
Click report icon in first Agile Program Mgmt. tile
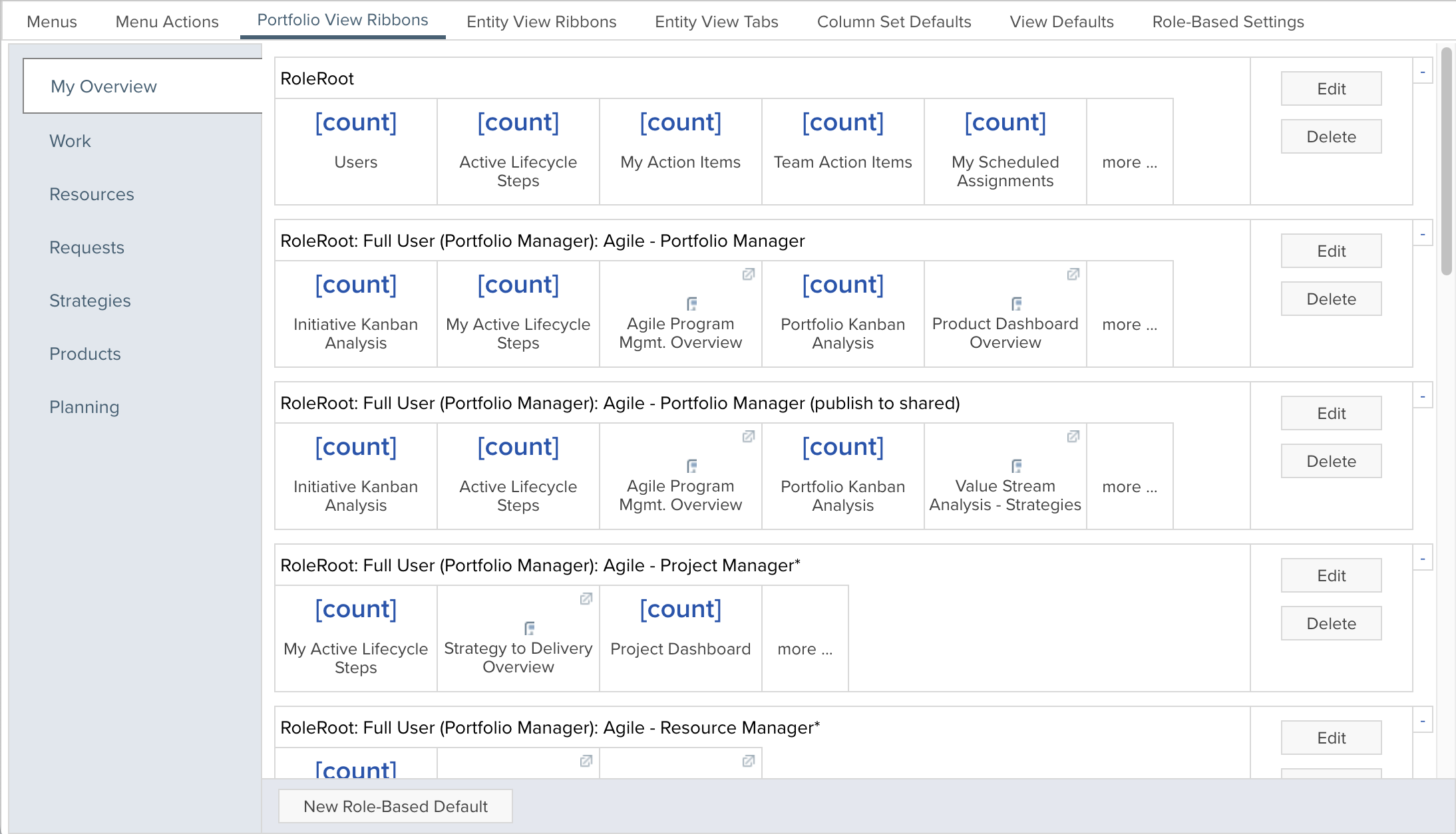coord(691,304)
